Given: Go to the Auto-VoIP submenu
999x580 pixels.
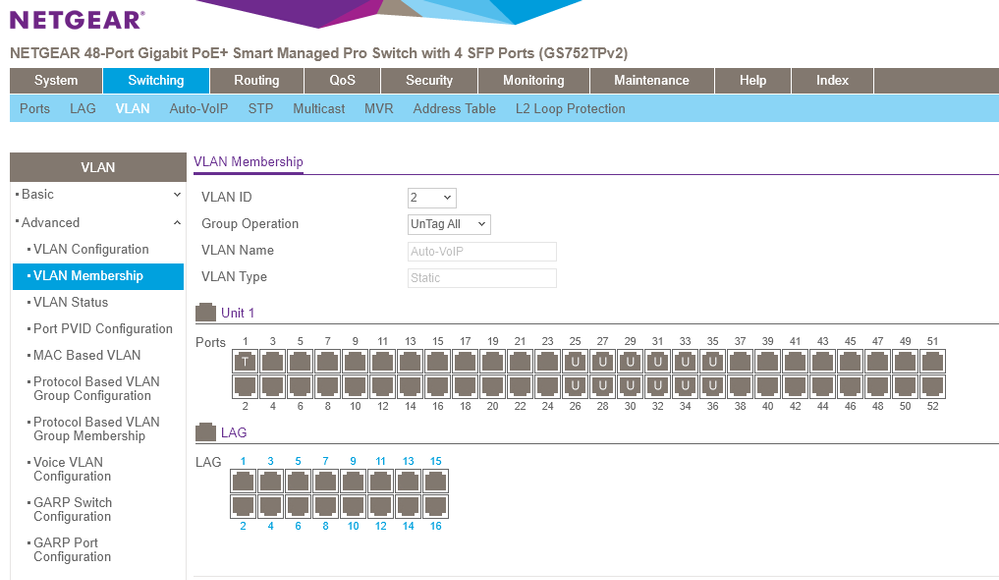Looking at the screenshot, I should point(199,108).
